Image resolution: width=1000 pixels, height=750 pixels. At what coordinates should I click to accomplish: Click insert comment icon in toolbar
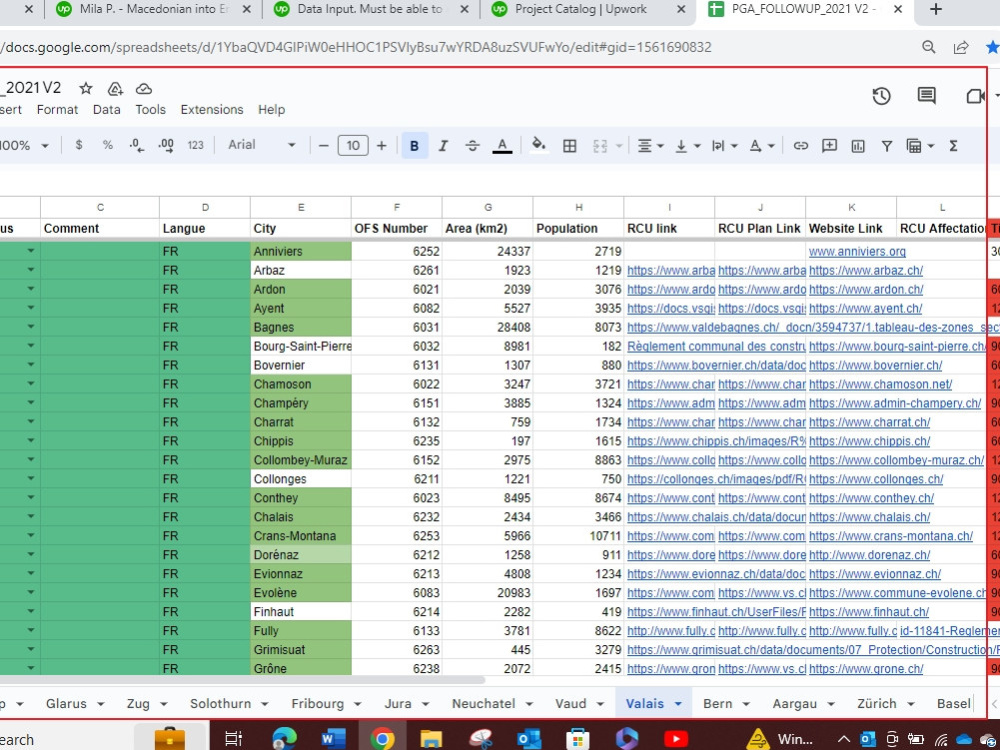tap(829, 146)
